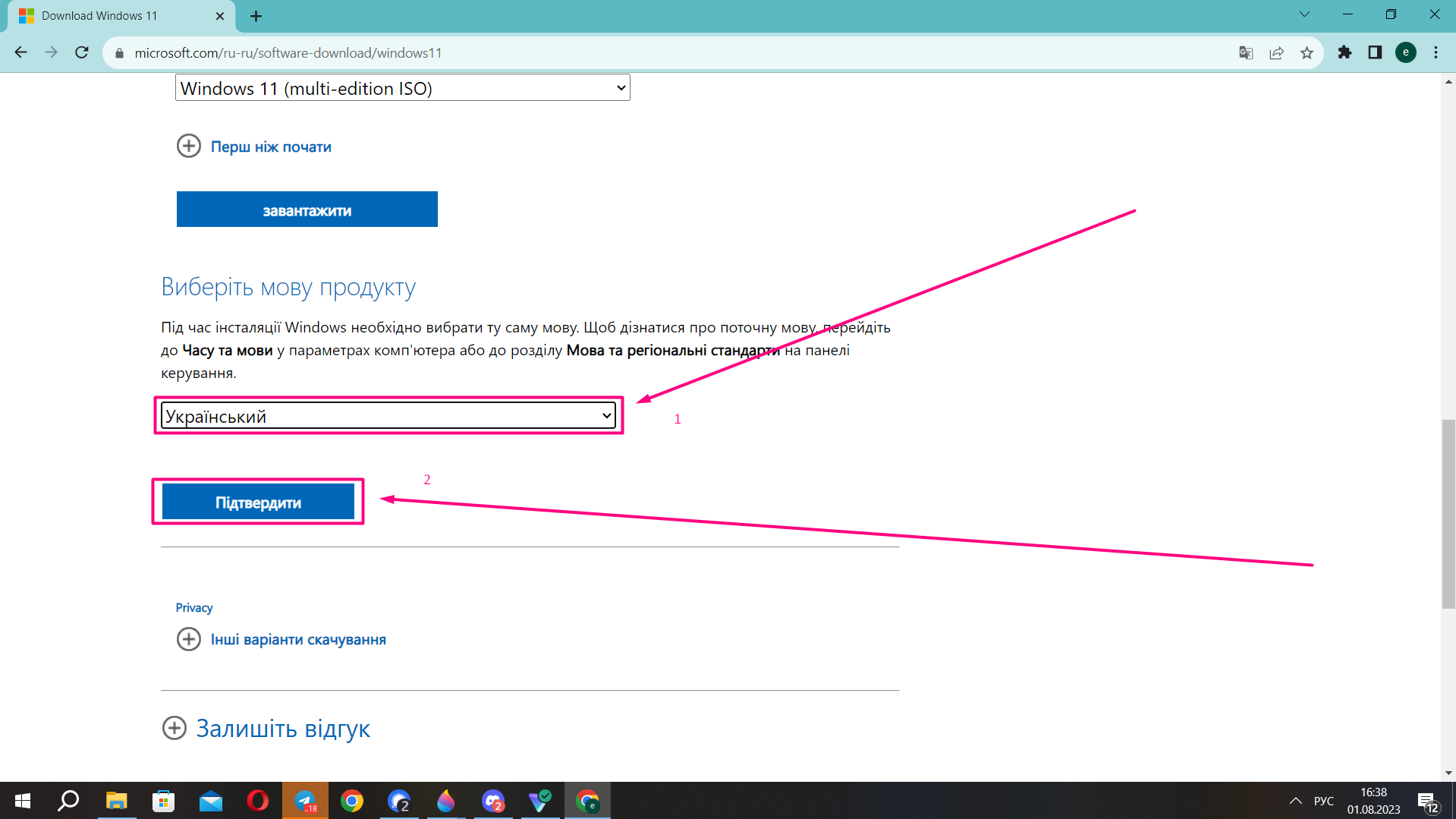Go back to the previous page
The height and width of the screenshot is (819, 1456).
[20, 52]
